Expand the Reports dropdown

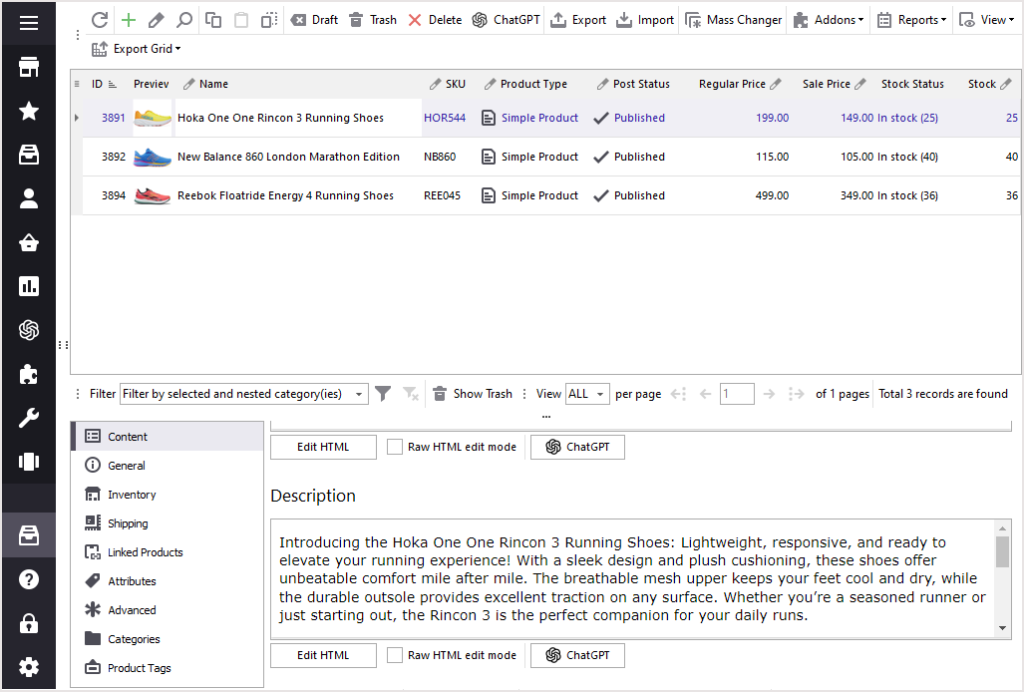click(x=911, y=19)
